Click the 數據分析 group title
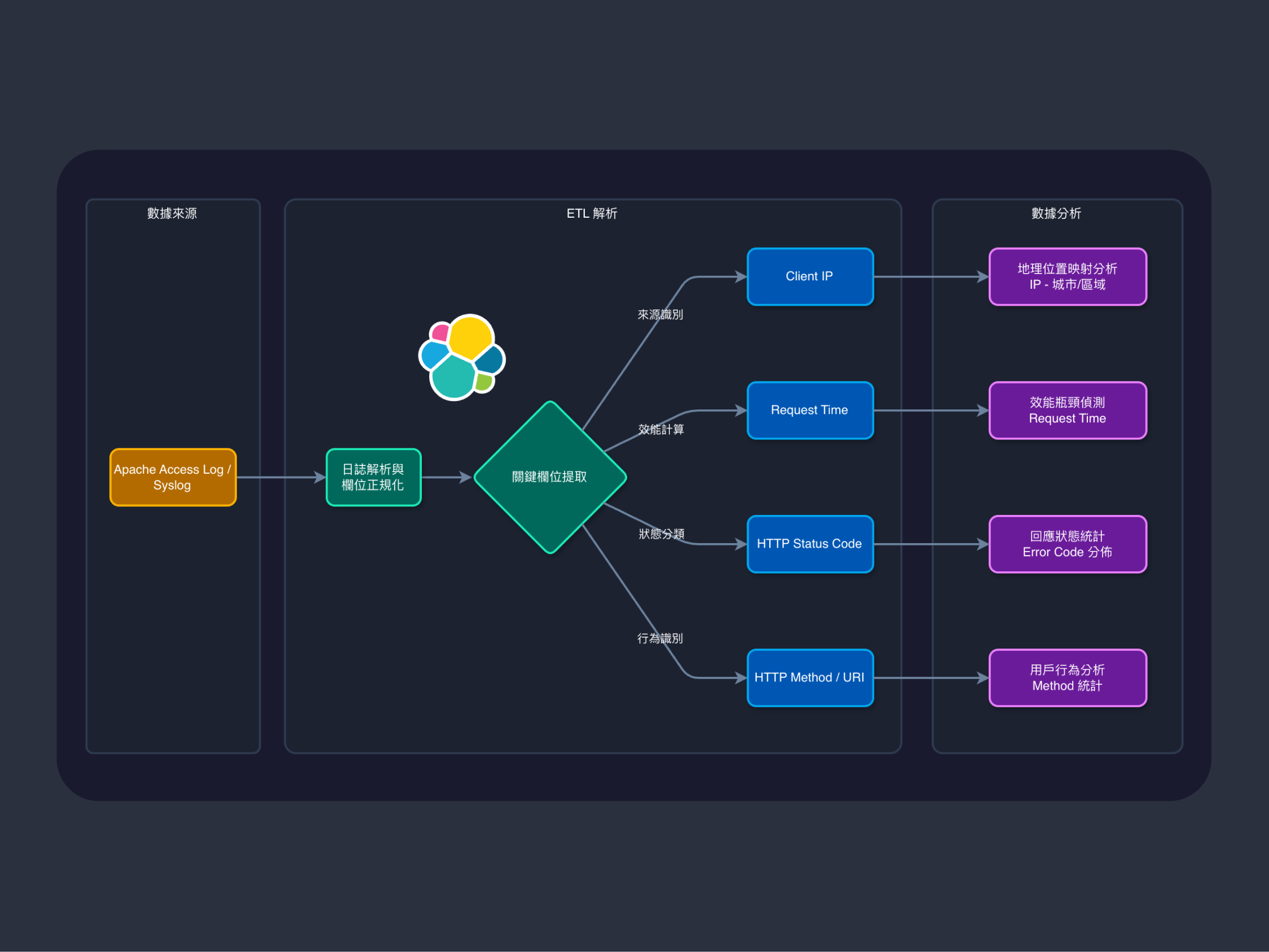Viewport: 1269px width, 952px height. pos(1056,214)
